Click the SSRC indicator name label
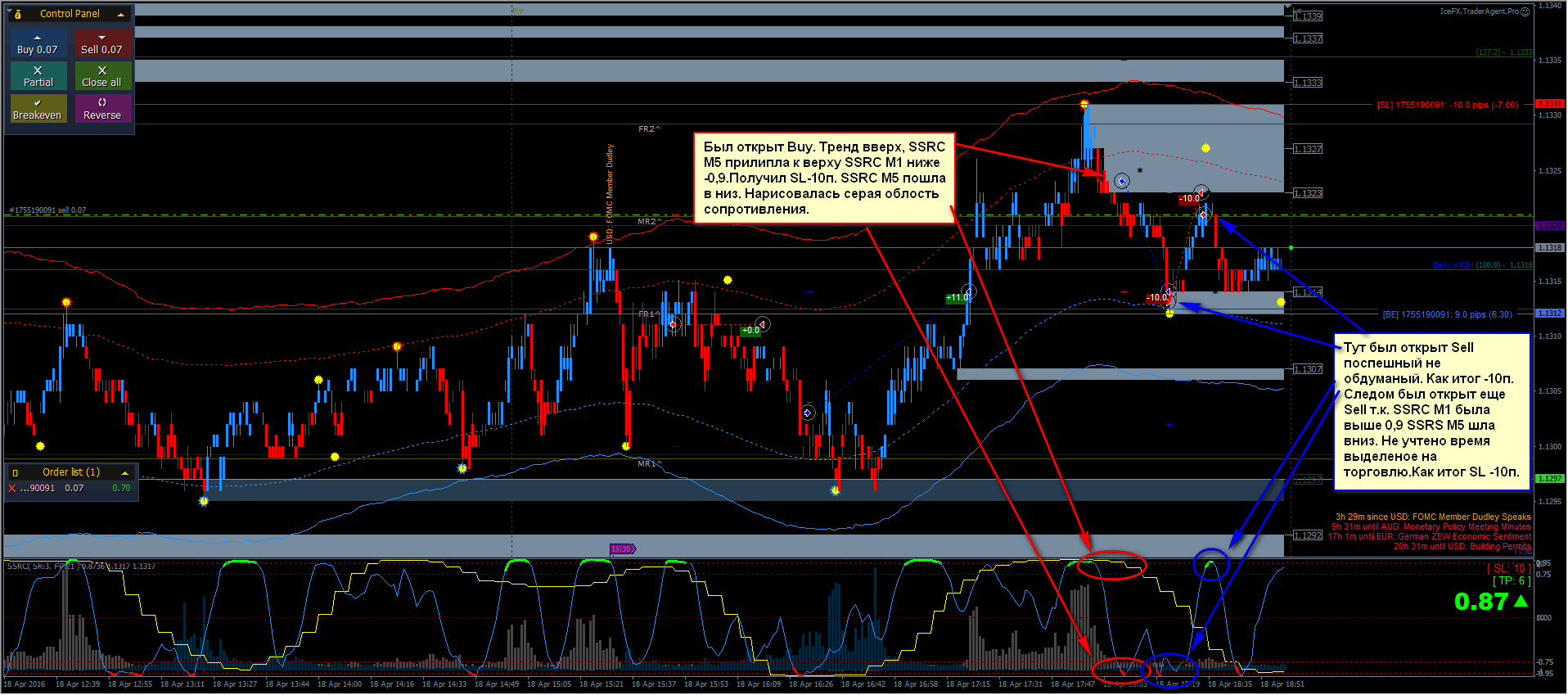Image resolution: width=1568 pixels, height=695 pixels. pos(81,566)
